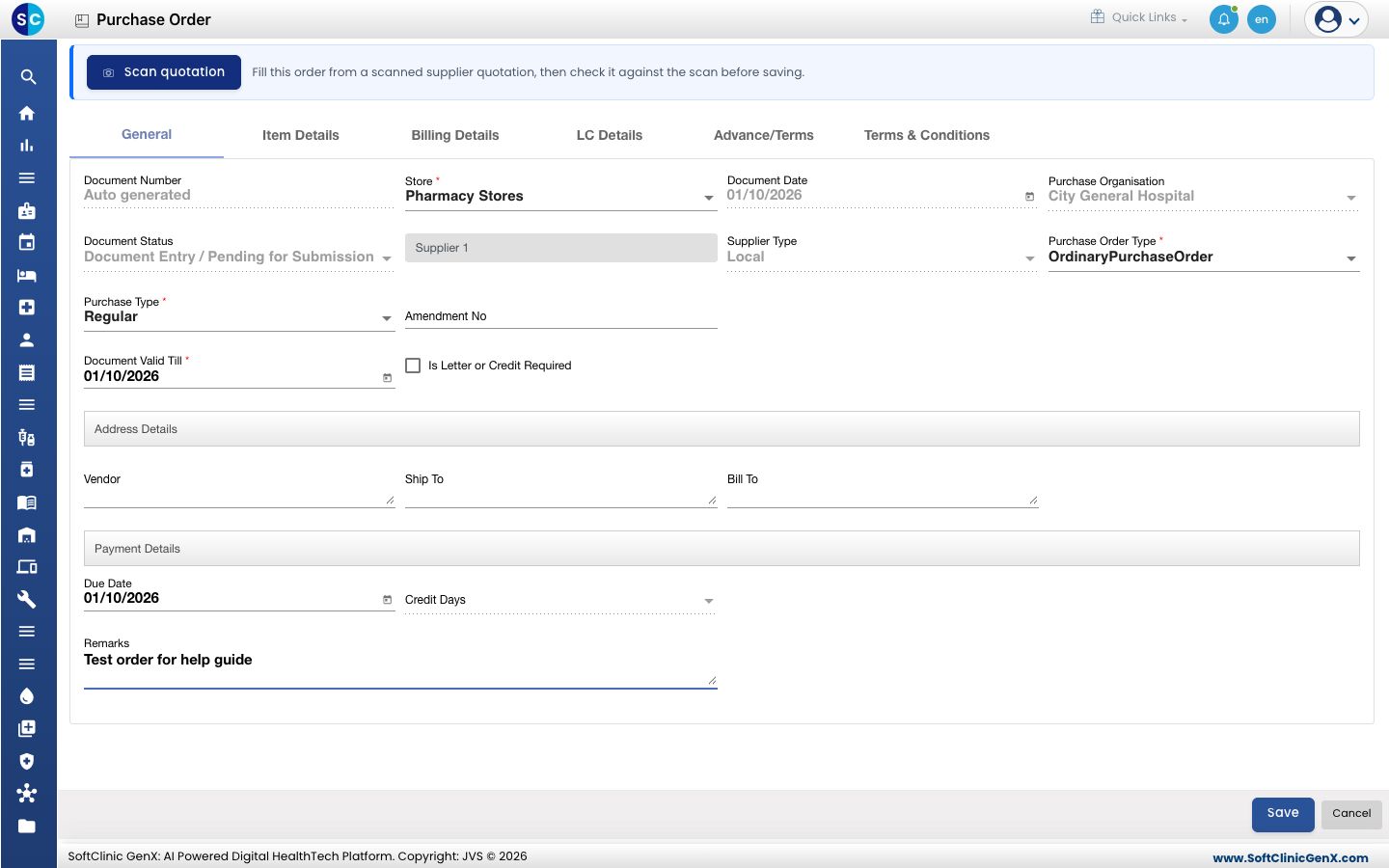Open Terms & Conditions tab

pyautogui.click(x=927, y=135)
